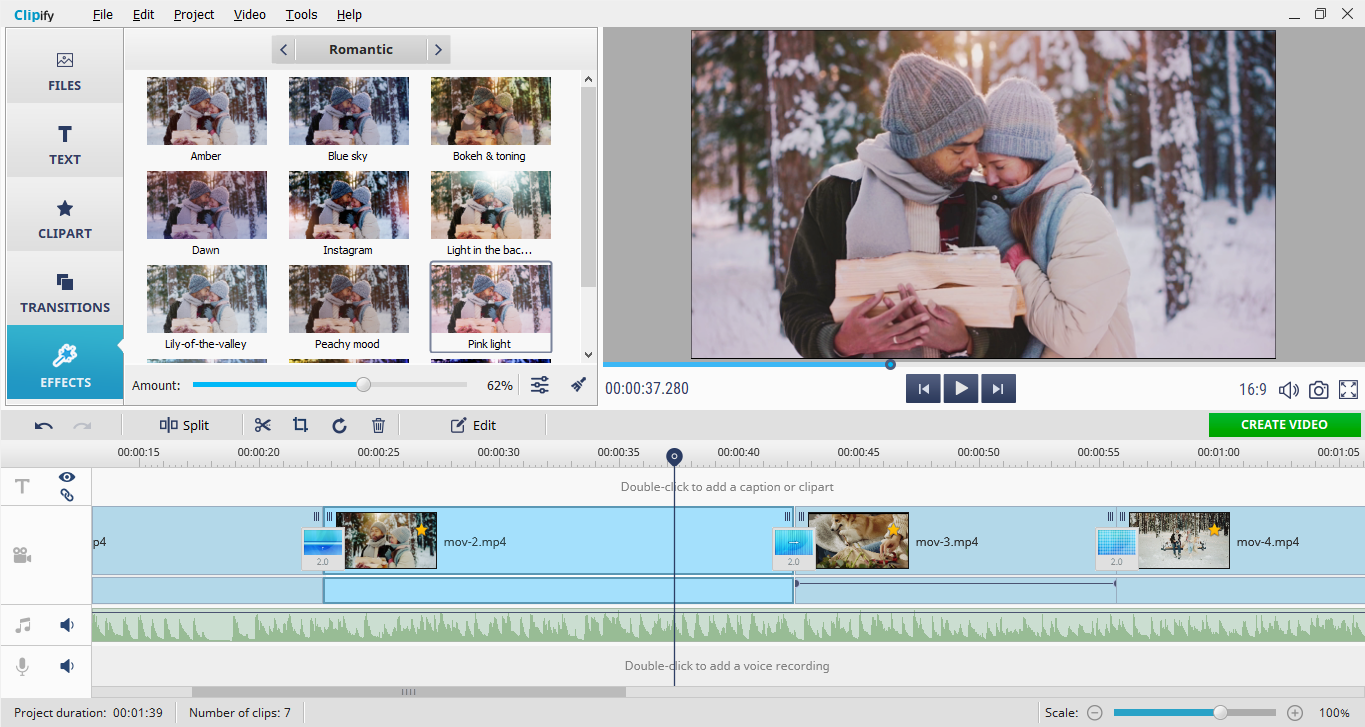Open transition before mov-3.mp4
1365x727 pixels.
(794, 548)
